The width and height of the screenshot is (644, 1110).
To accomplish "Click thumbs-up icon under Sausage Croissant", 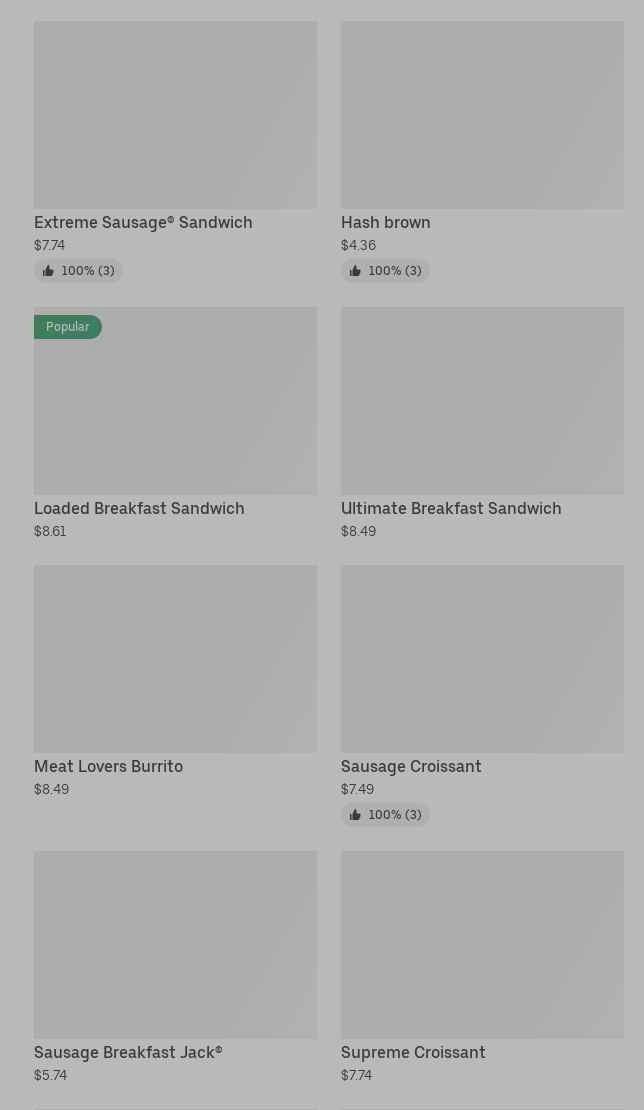I will pyautogui.click(x=355, y=815).
